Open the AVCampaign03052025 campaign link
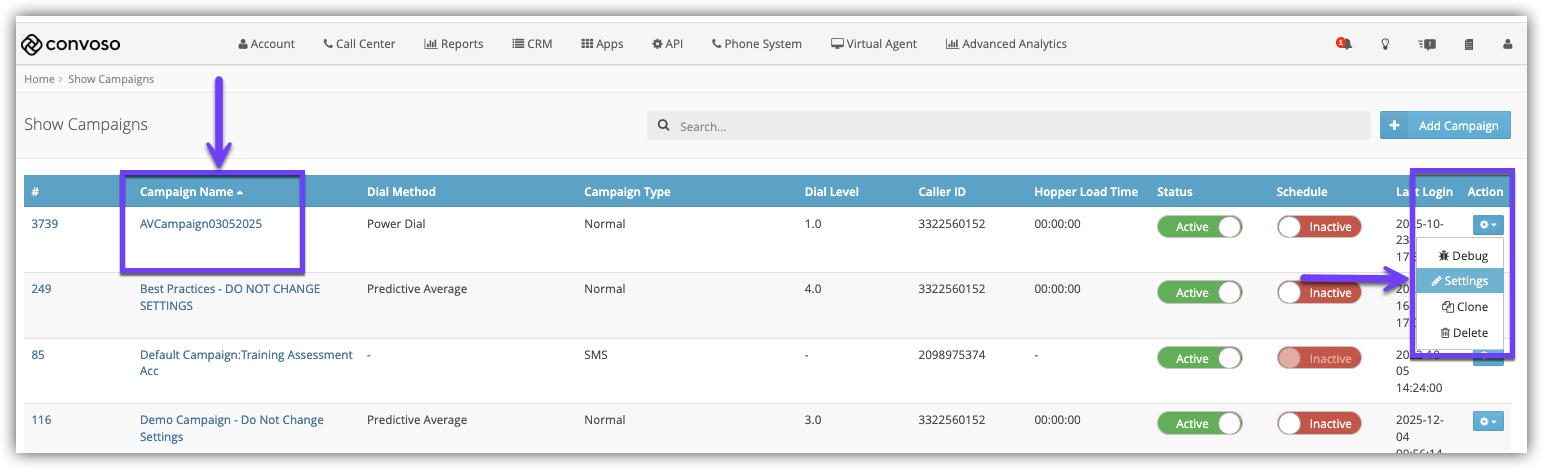1543x469 pixels. [201, 224]
